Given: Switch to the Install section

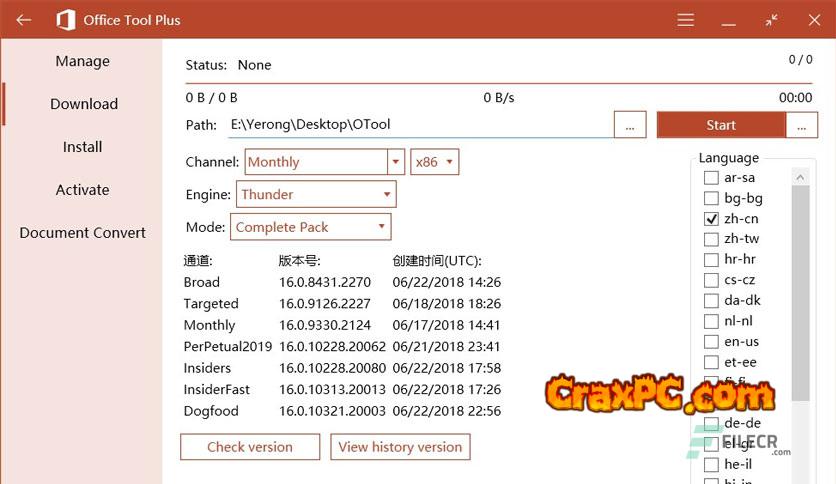Looking at the screenshot, I should (83, 147).
